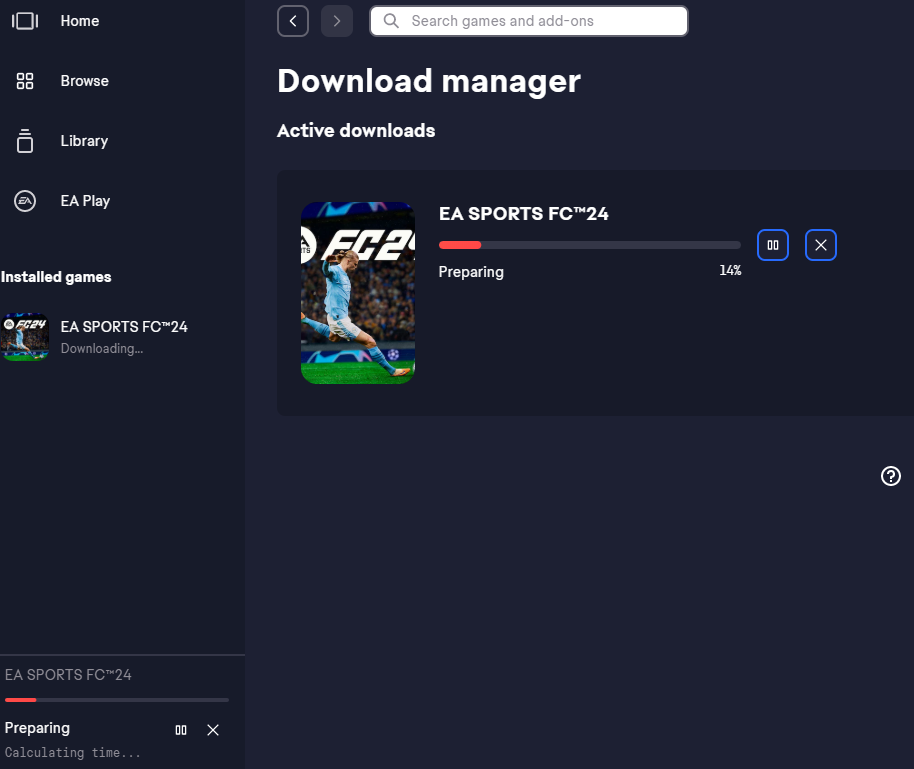Image resolution: width=914 pixels, height=769 pixels.
Task: Click the magnifier search icon
Action: [x=391, y=21]
